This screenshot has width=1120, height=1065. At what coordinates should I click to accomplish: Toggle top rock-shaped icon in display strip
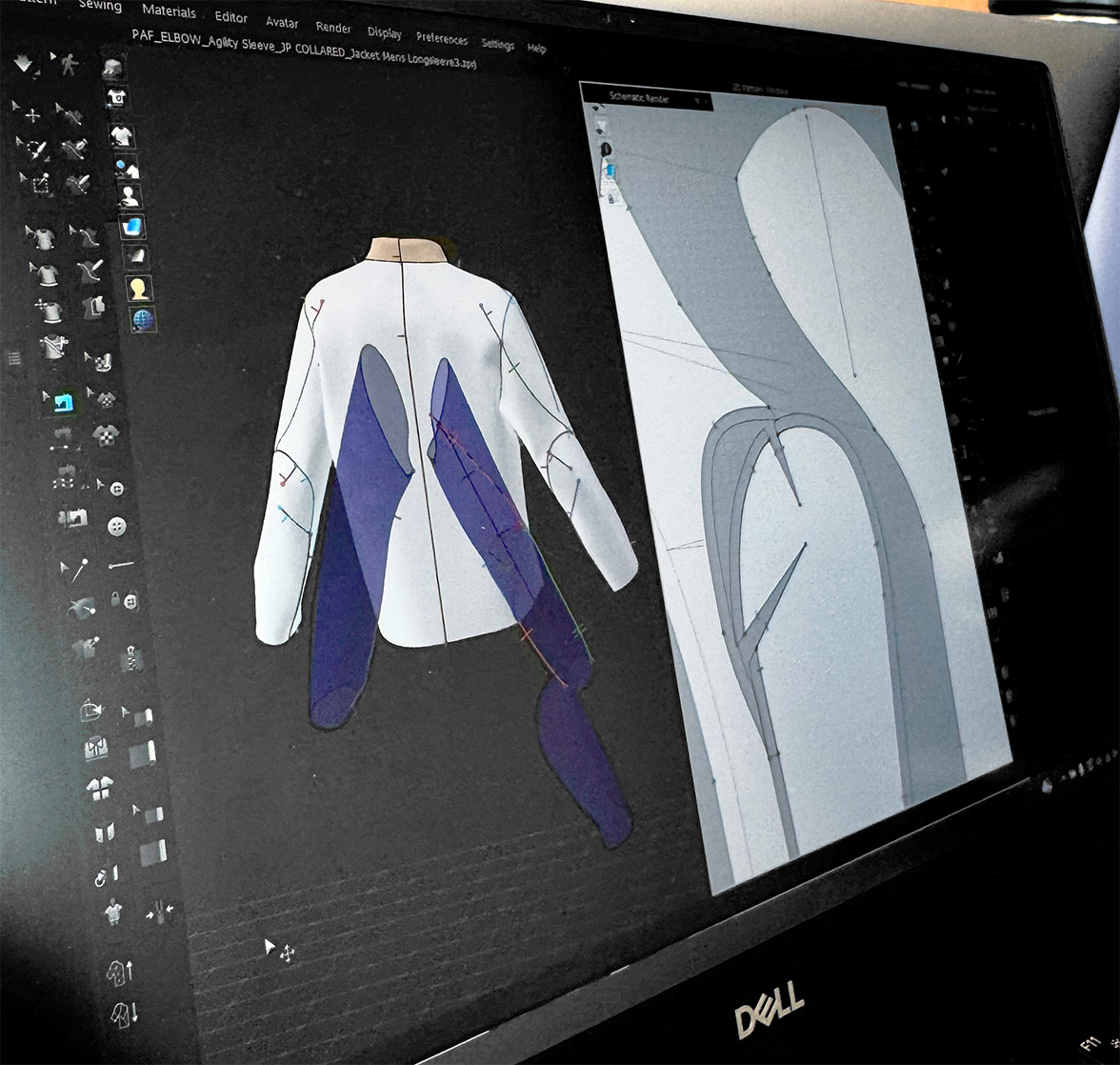pyautogui.click(x=112, y=68)
